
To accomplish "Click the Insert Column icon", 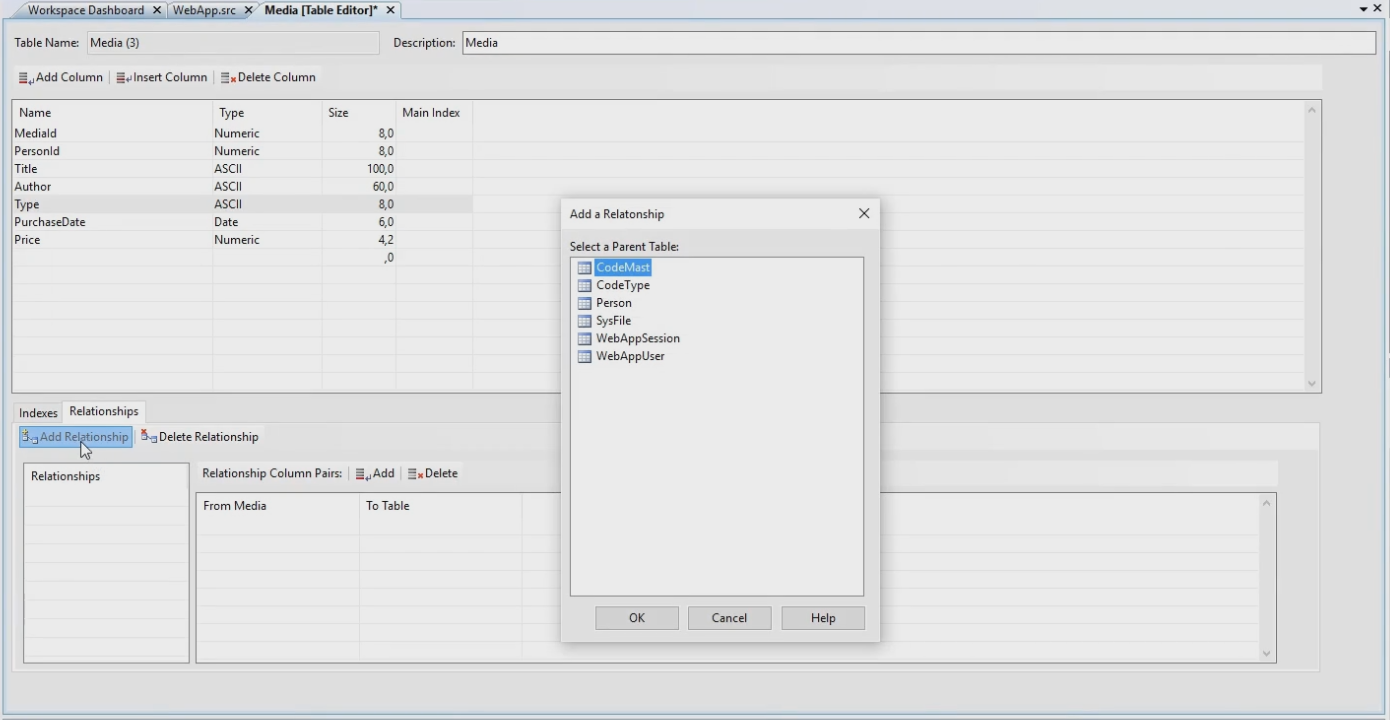I will tap(123, 78).
